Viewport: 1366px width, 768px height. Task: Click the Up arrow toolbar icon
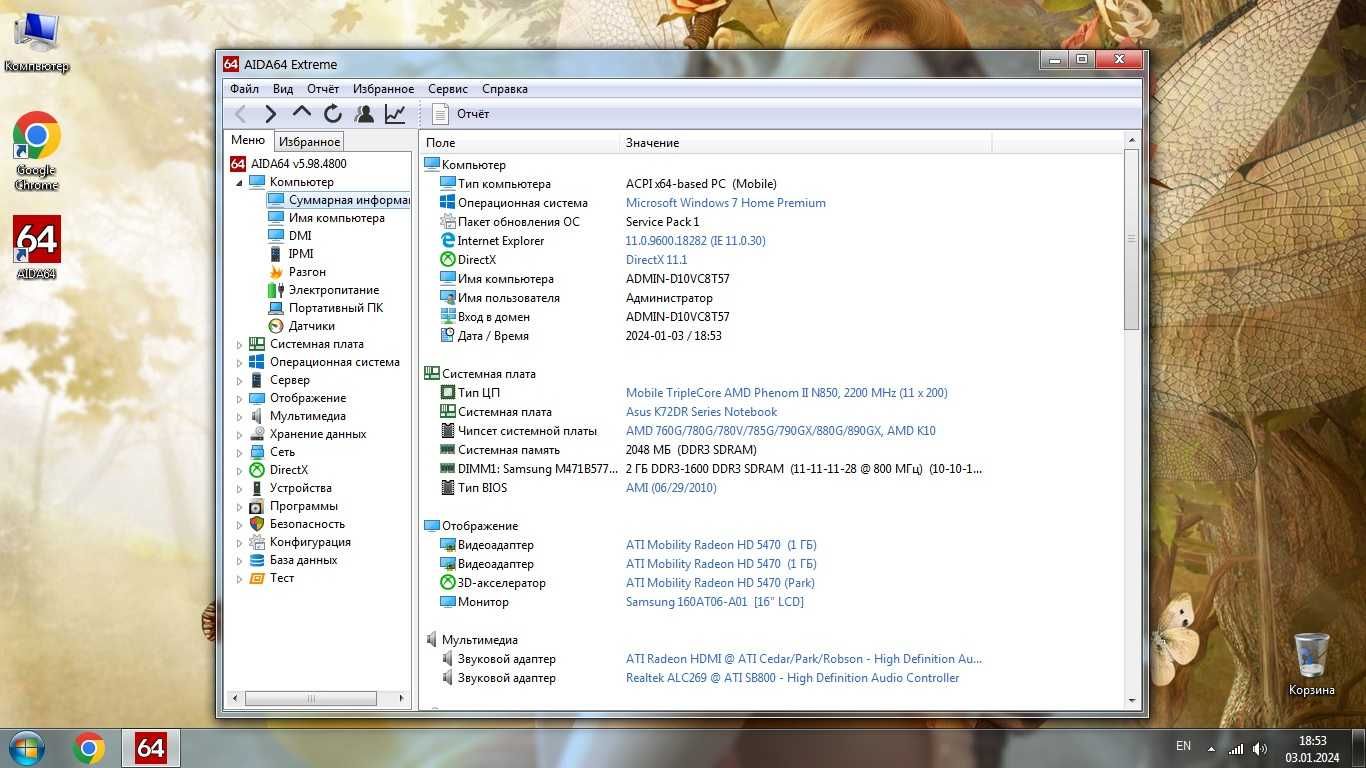click(x=302, y=113)
